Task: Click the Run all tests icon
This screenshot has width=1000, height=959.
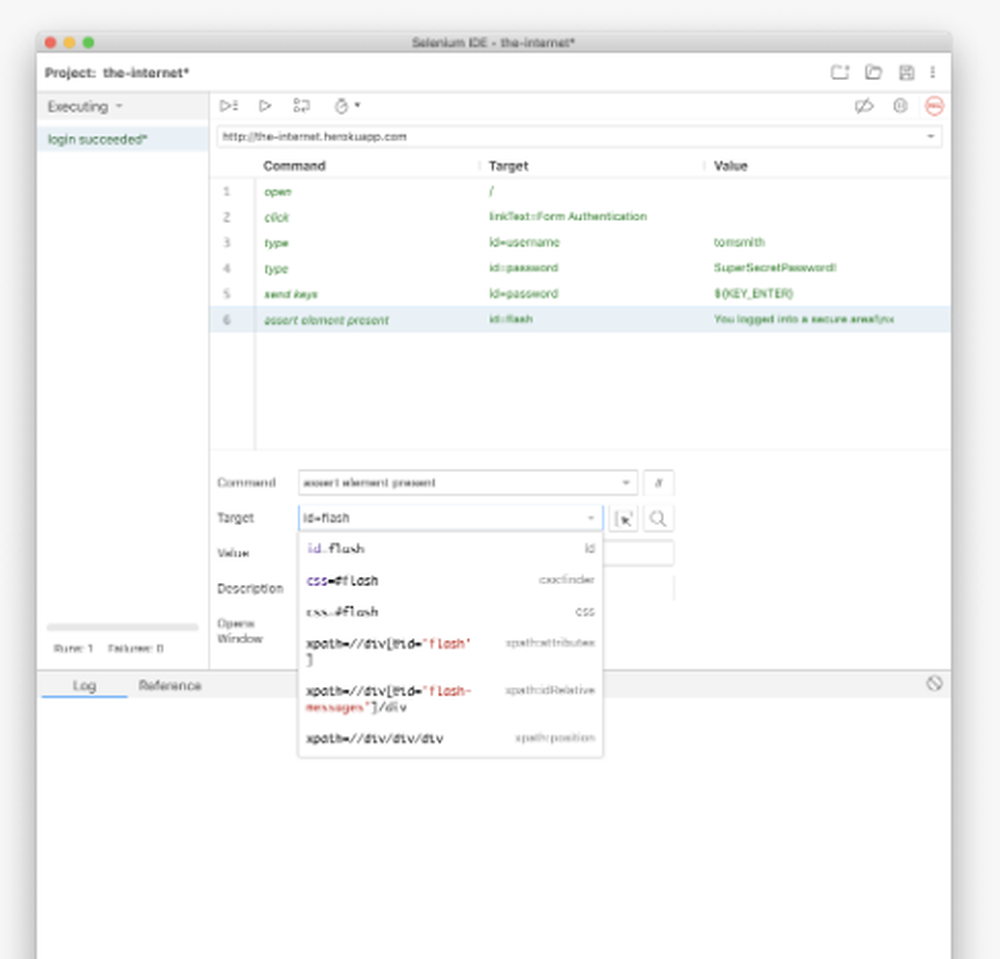Action: (x=228, y=106)
